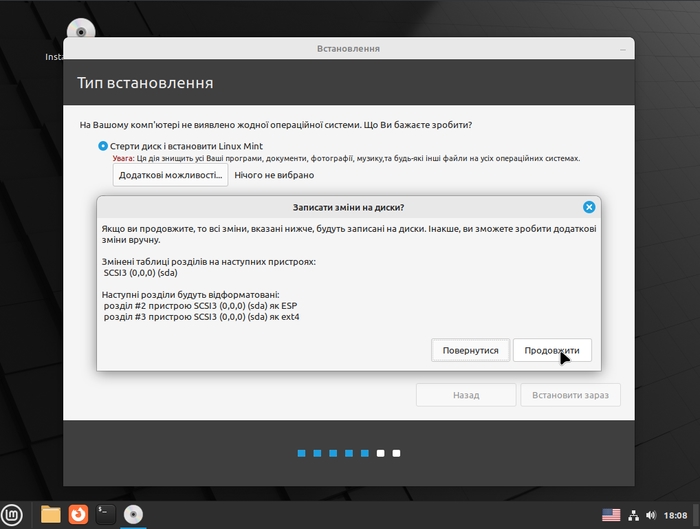Click the partition #3 ext4 format line
The width and height of the screenshot is (700, 529).
coord(201,317)
